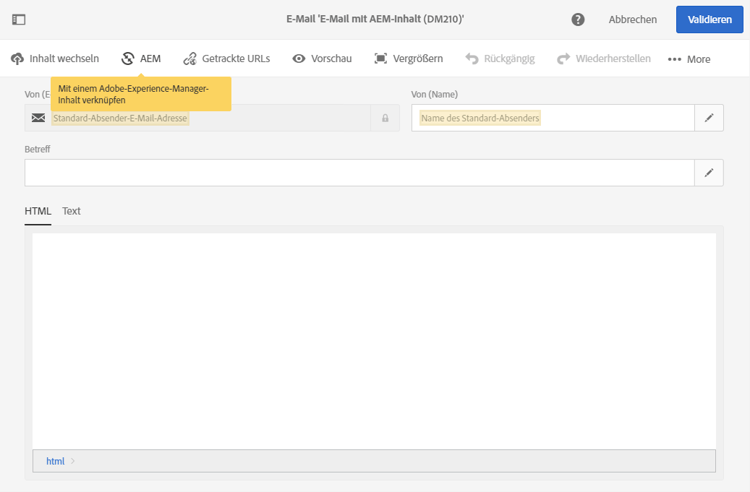Image resolution: width=750 pixels, height=492 pixels.
Task: Open the More options menu
Action: point(689,59)
